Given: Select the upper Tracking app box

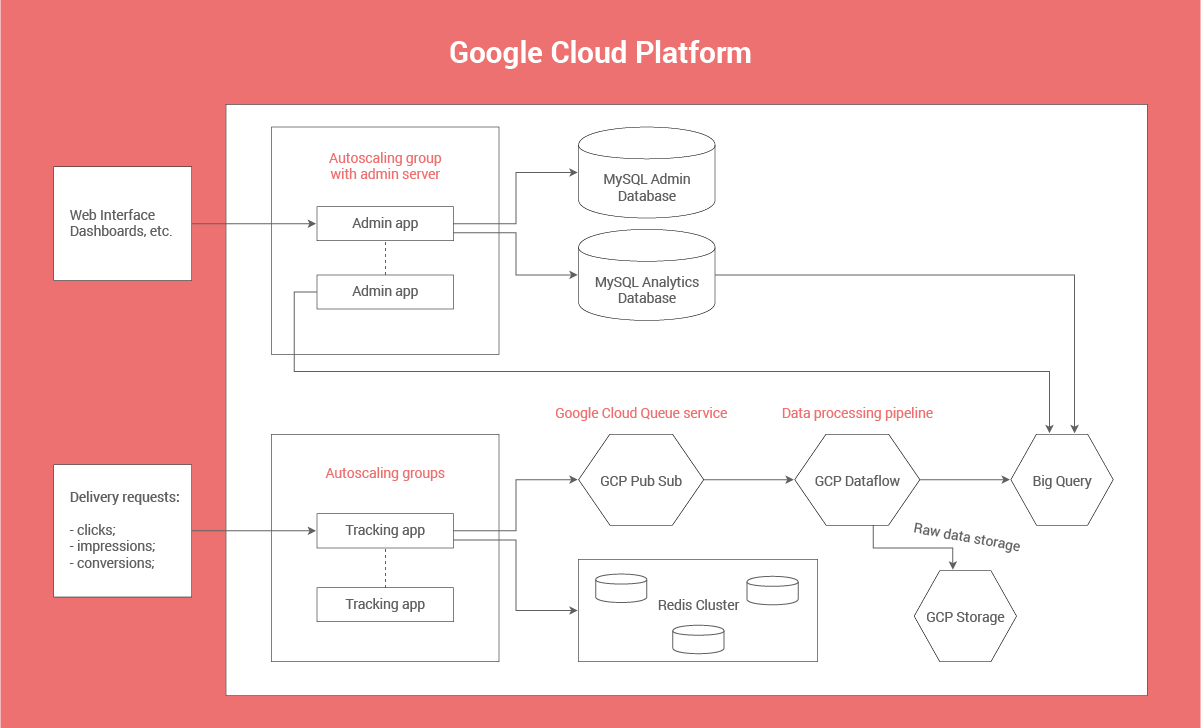Looking at the screenshot, I should (x=385, y=530).
